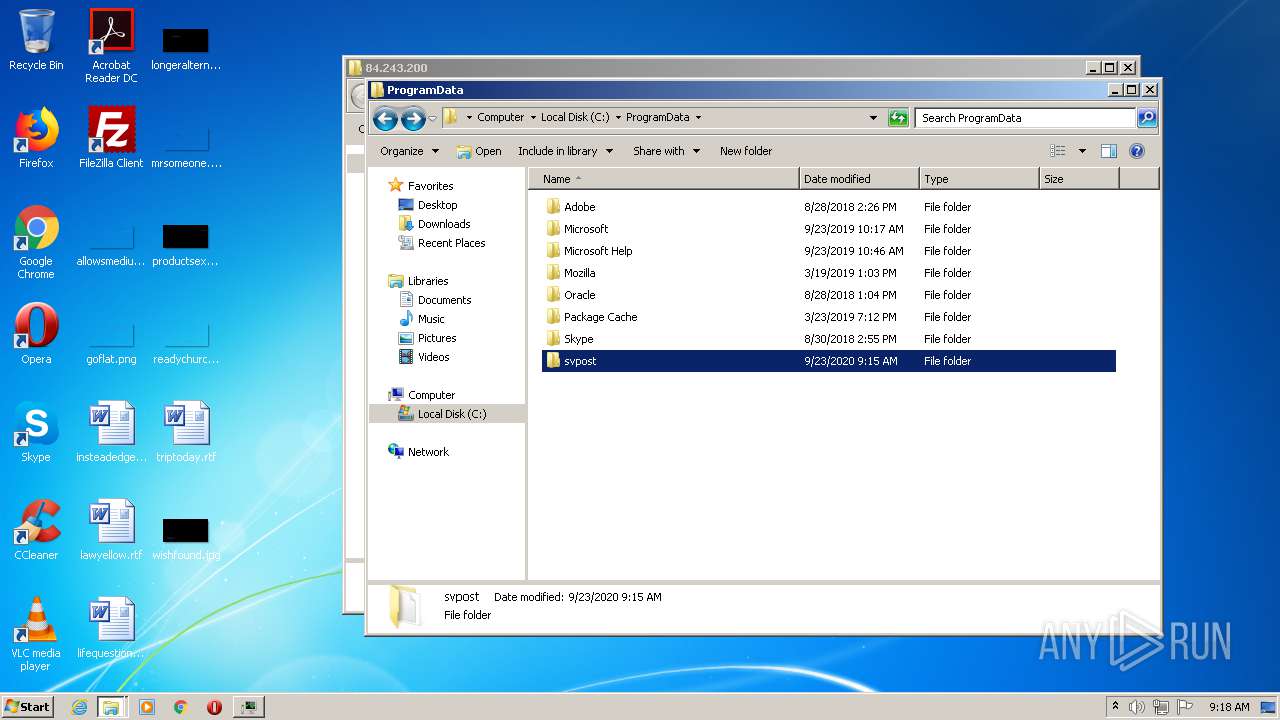Select the lawyellow.rtf desktop file

pyautogui.click(x=111, y=530)
